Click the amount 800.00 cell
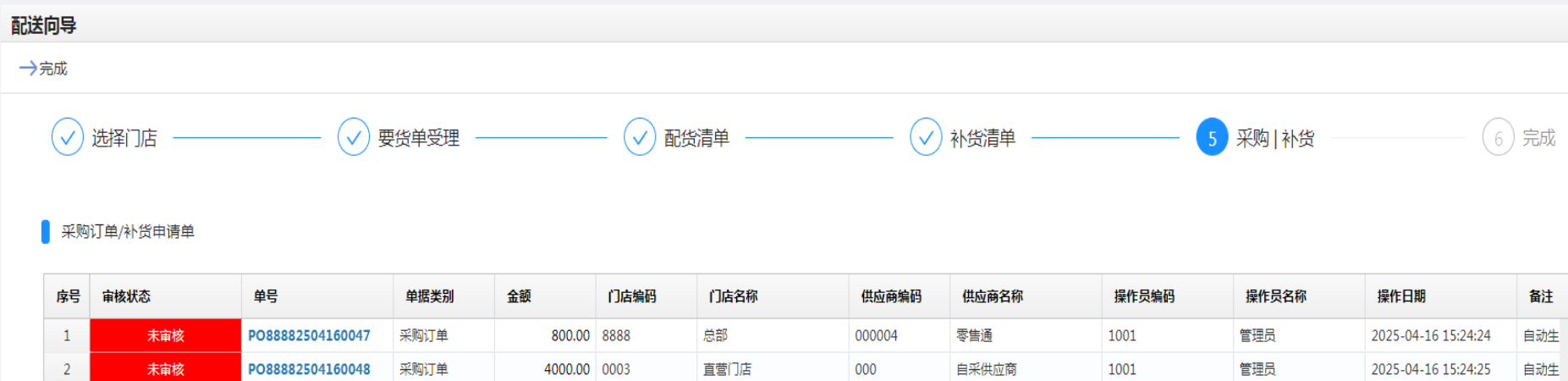 tap(545, 336)
